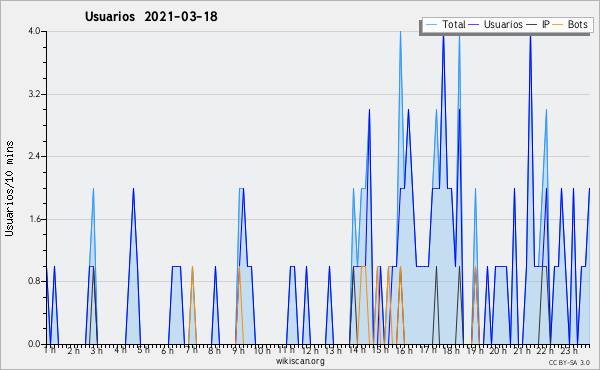Click the '3 h' x-axis label

pos(96,350)
